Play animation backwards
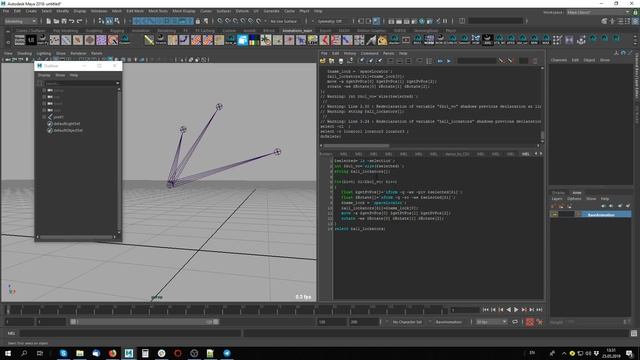Screen dimensions: 640x360 [509, 310]
